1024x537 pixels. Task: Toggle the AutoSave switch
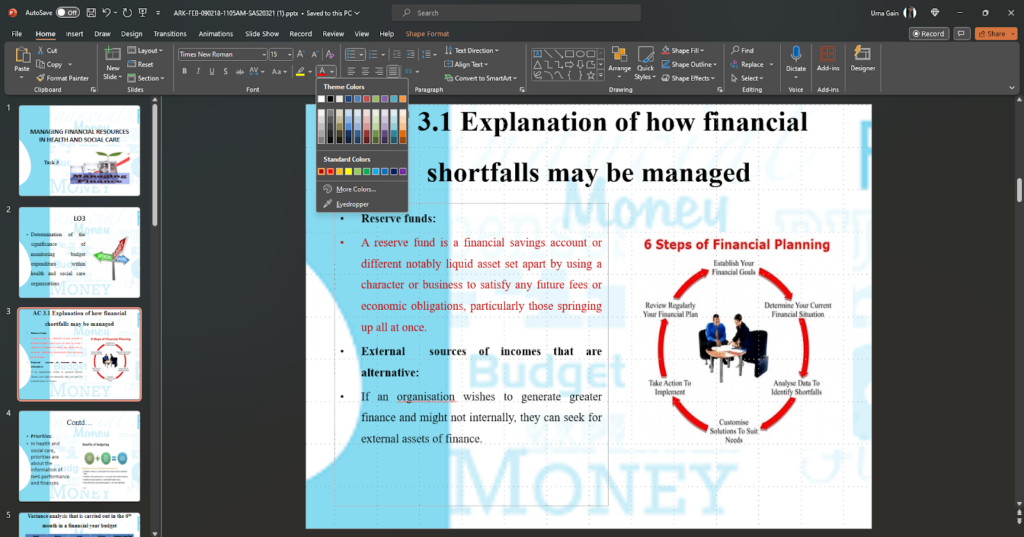(67, 13)
